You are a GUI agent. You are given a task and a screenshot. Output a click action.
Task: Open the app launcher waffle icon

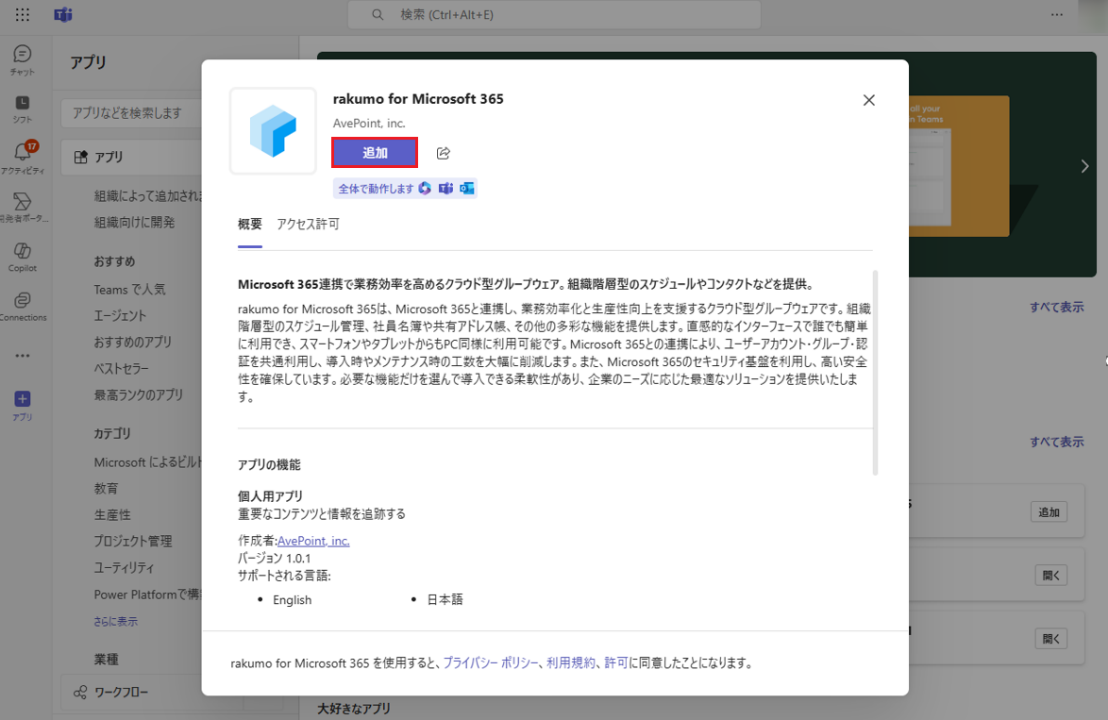click(22, 14)
